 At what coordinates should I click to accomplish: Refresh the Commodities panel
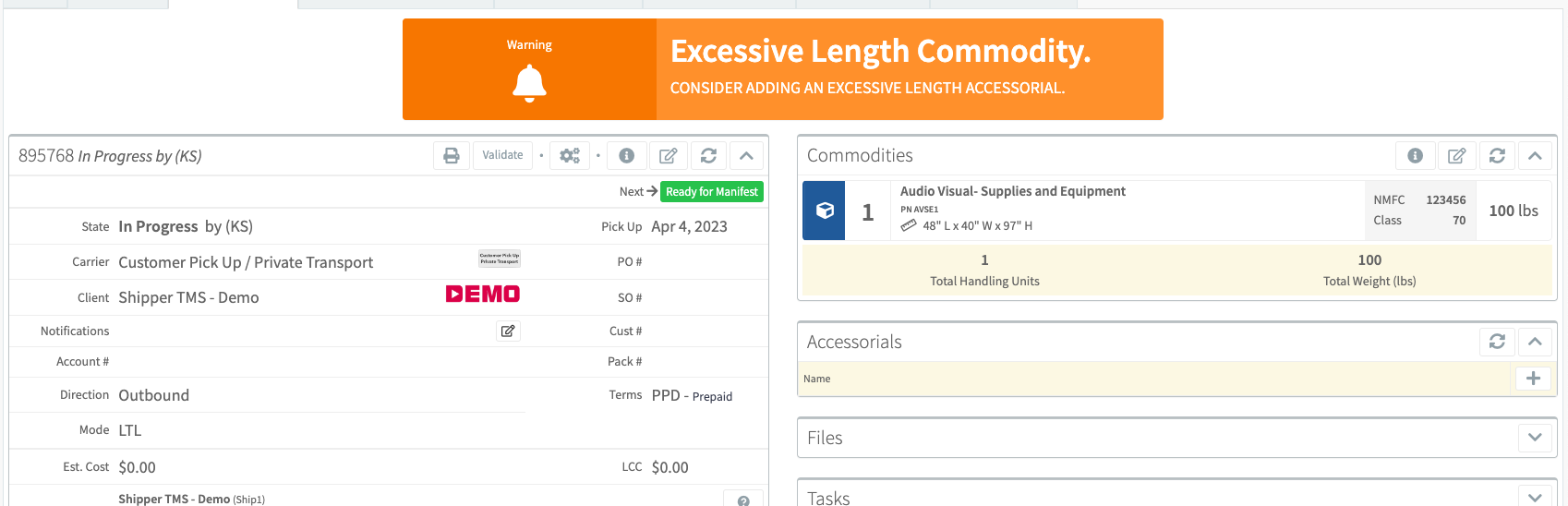click(1497, 155)
